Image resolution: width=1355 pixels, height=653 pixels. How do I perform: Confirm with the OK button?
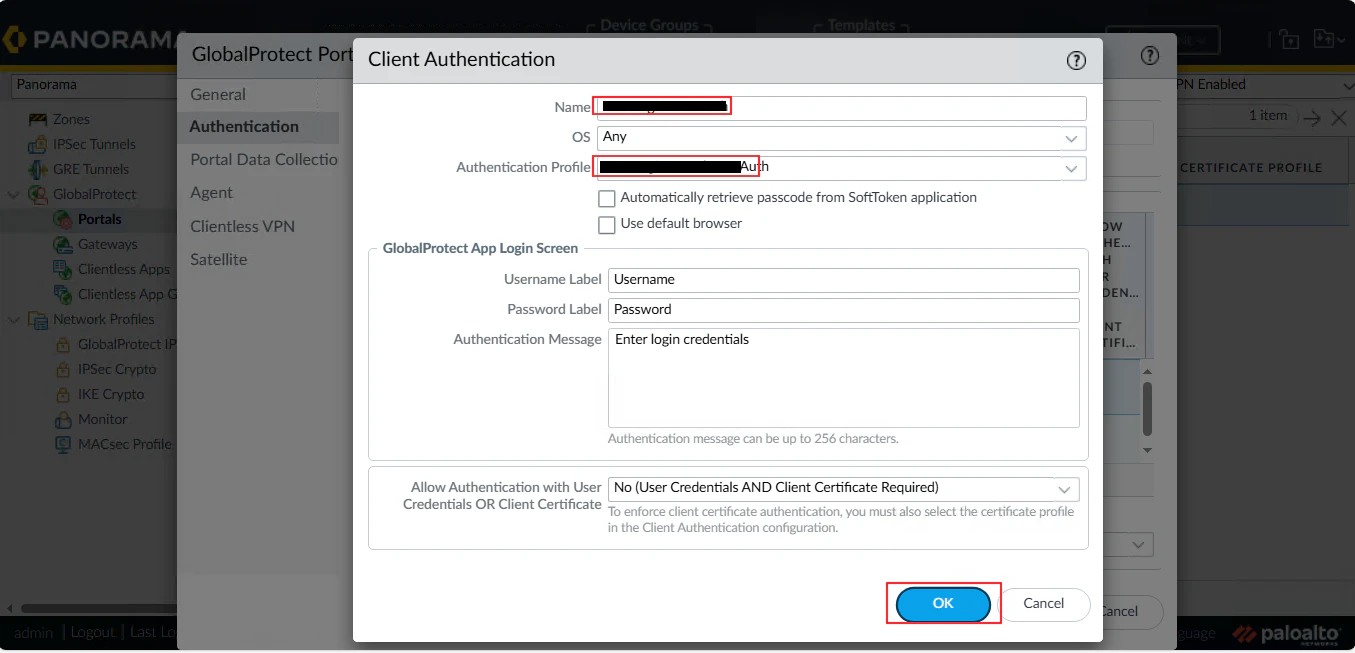[943, 604]
